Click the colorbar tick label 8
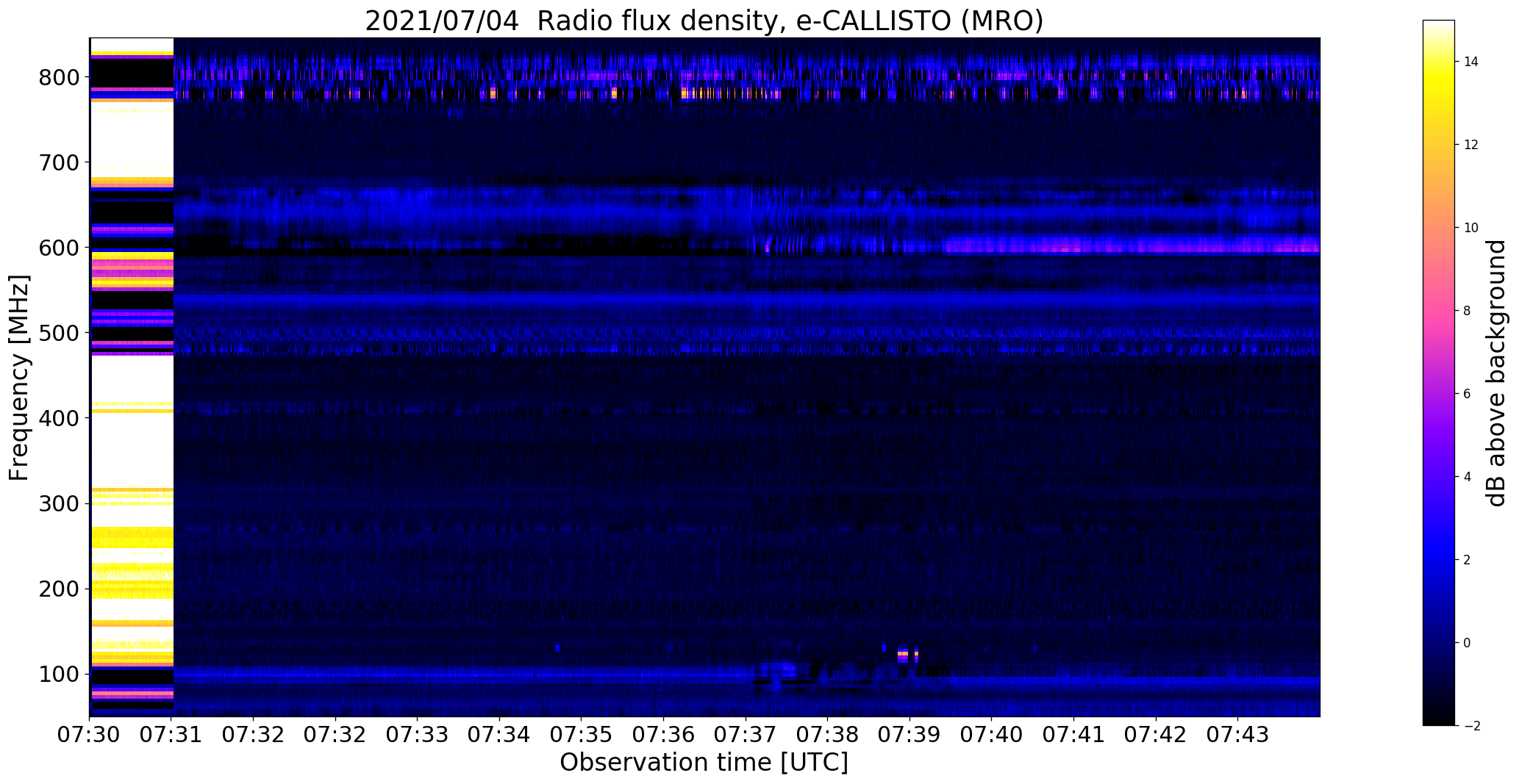Screen dimensions: 1519x784 click(x=1467, y=311)
